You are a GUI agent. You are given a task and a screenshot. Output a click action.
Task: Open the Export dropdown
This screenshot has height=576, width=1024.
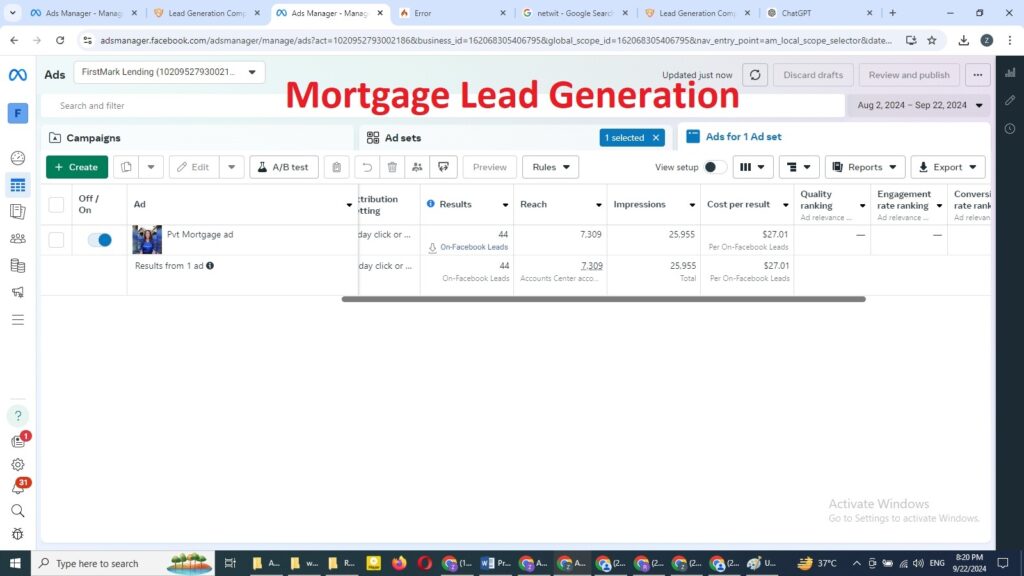pyautogui.click(x=948, y=167)
